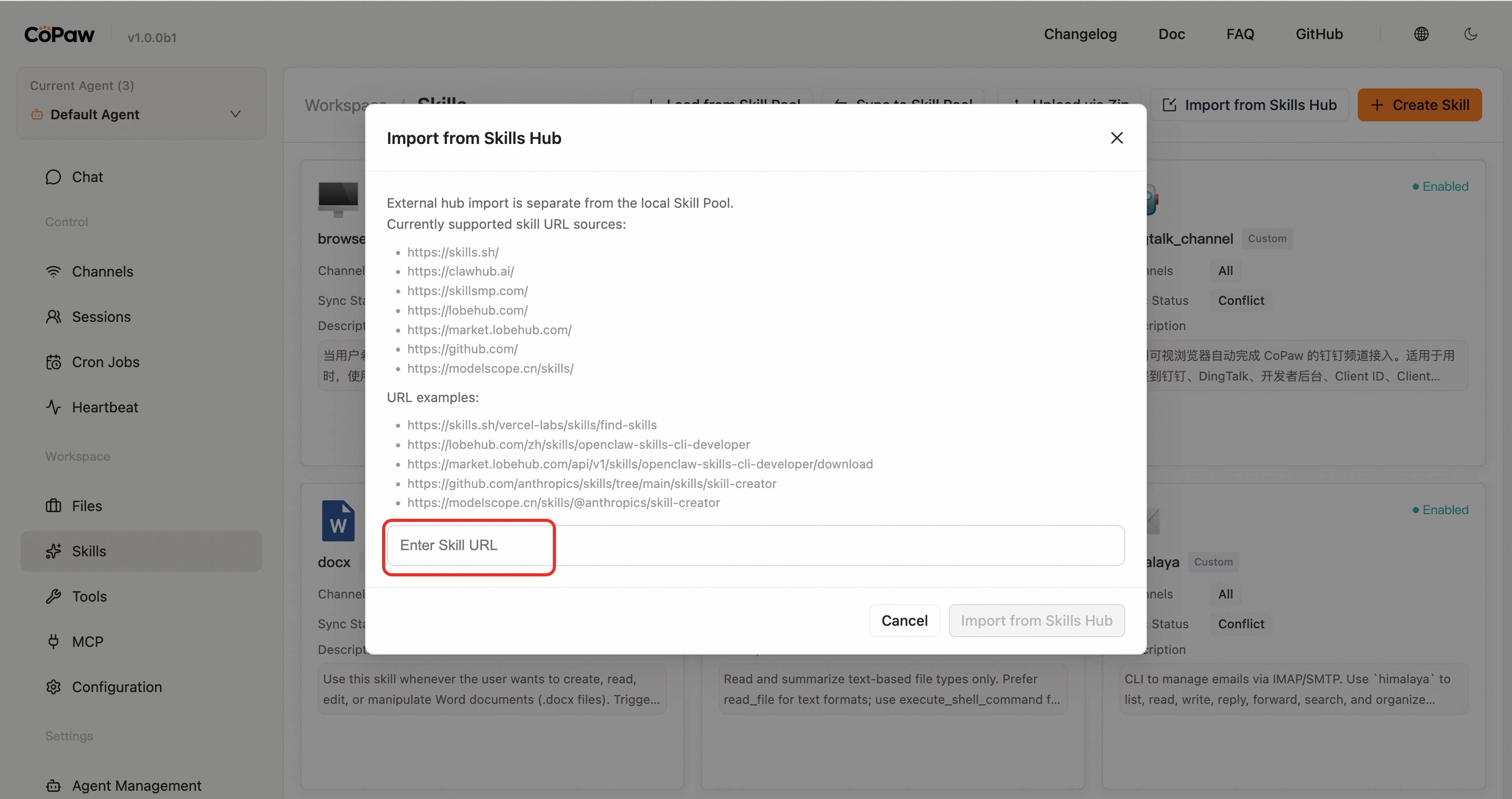Screen dimensions: 1512x799
Task: Open Configuration in sidebar
Action: [x=116, y=687]
